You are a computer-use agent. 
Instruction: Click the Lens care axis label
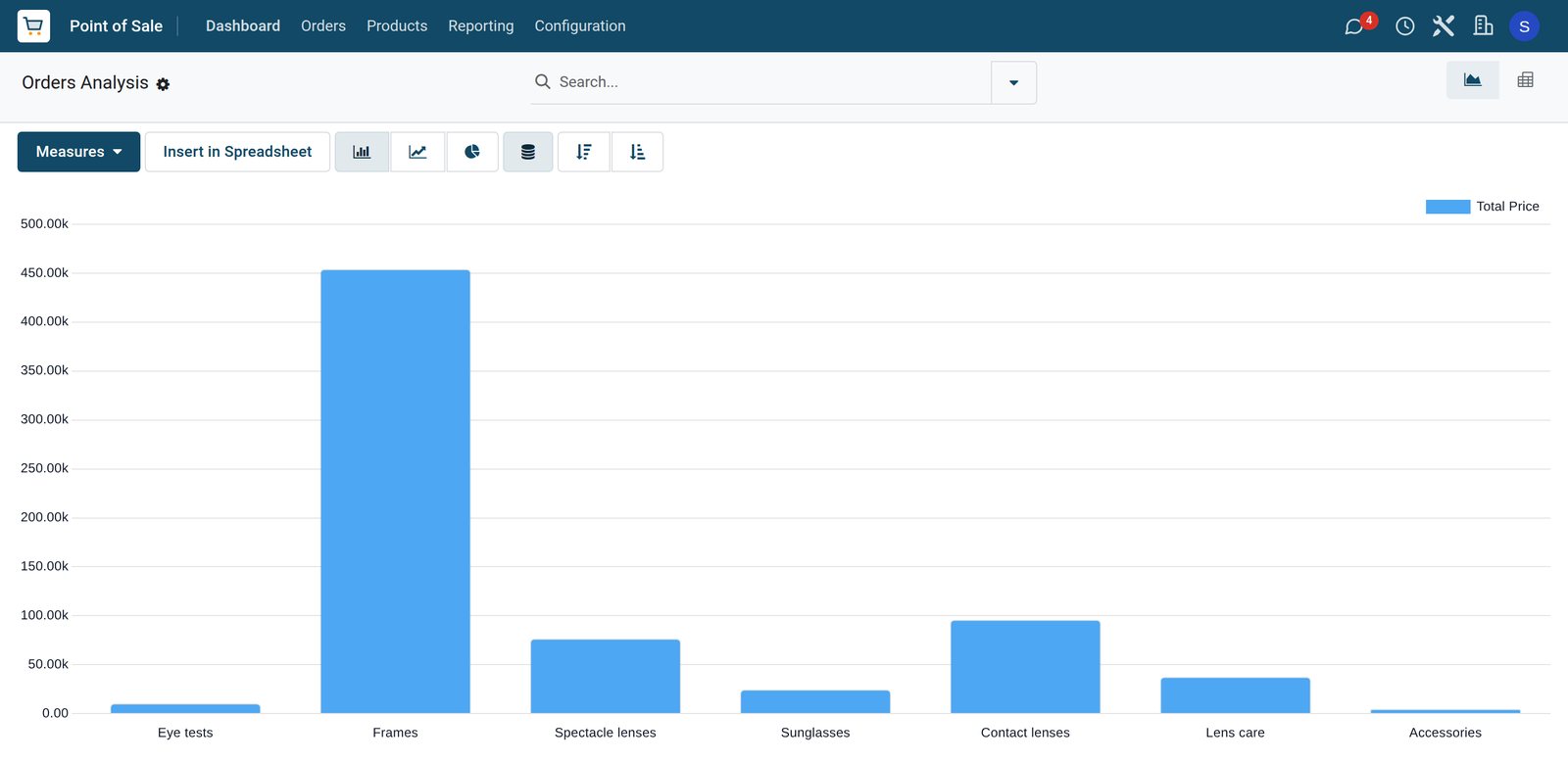click(x=1235, y=733)
